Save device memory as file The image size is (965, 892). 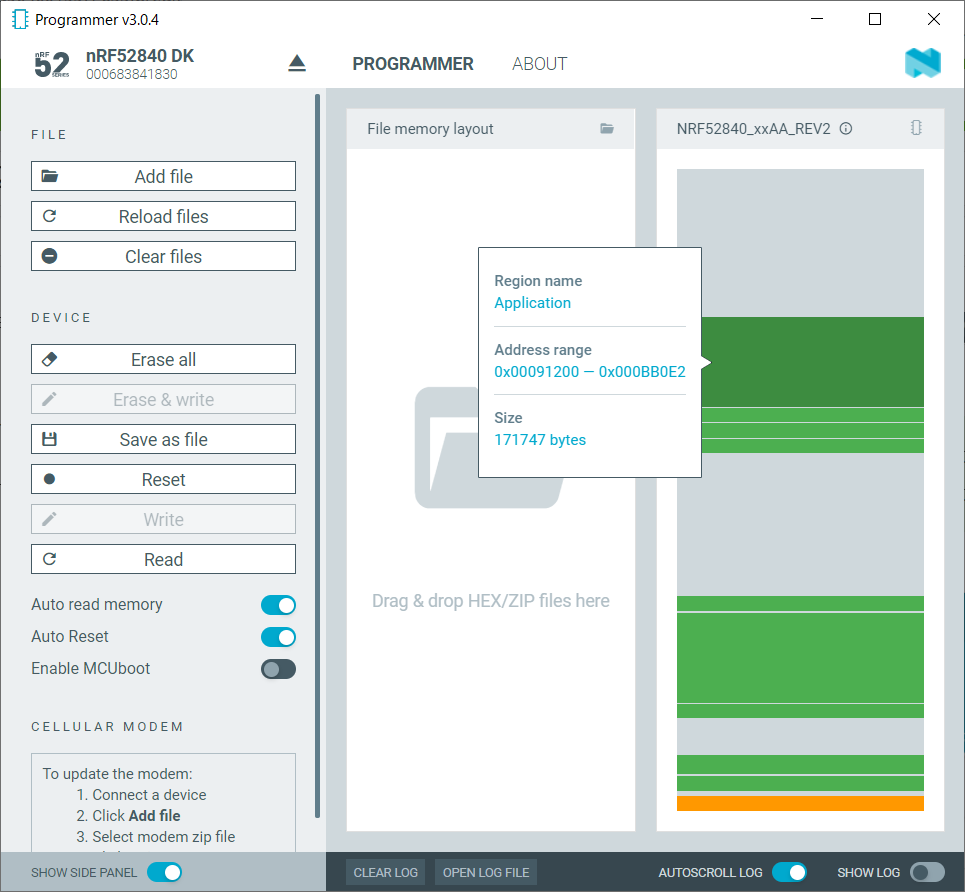point(163,439)
